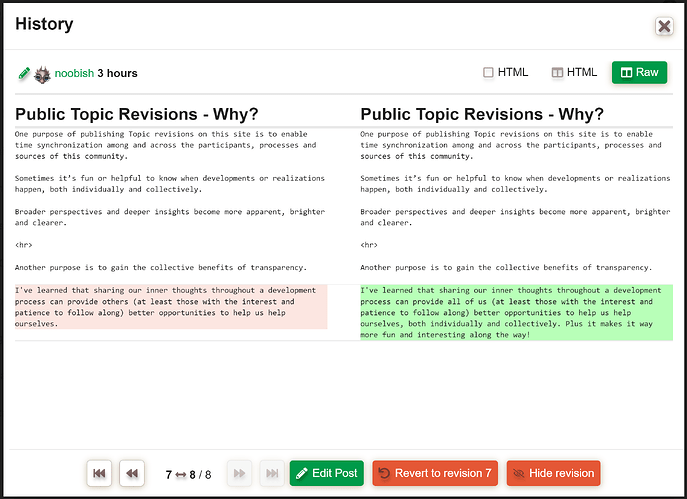This screenshot has width=687, height=499.
Task: Click 'Another purpose is to gain' line in left pane
Action: point(161,267)
